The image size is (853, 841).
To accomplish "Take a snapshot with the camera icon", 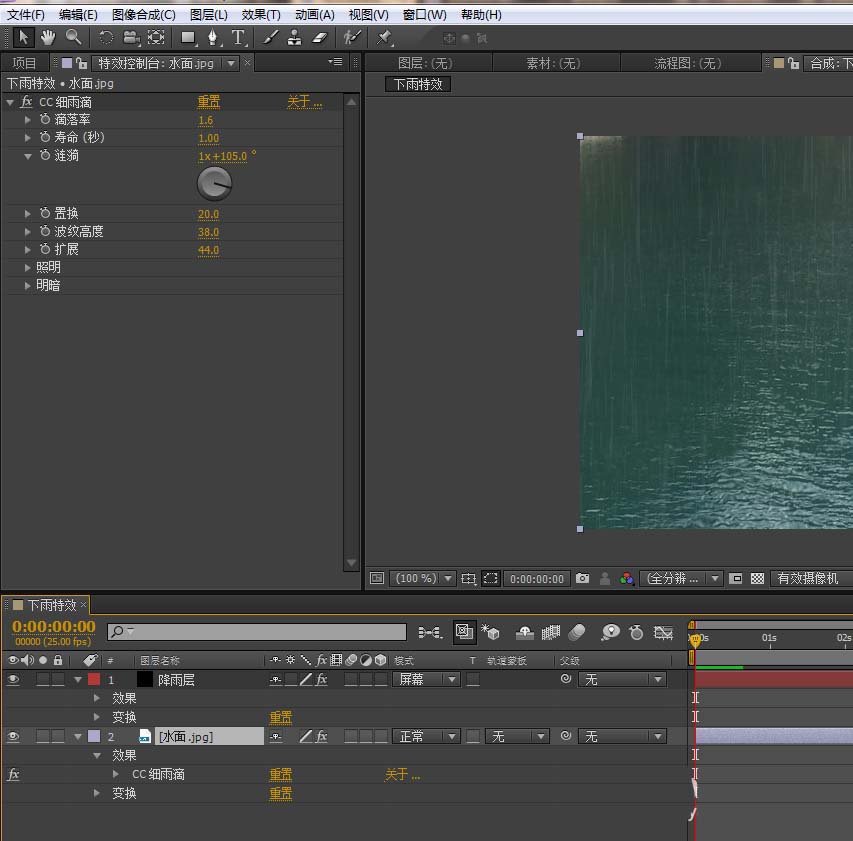I will click(583, 578).
